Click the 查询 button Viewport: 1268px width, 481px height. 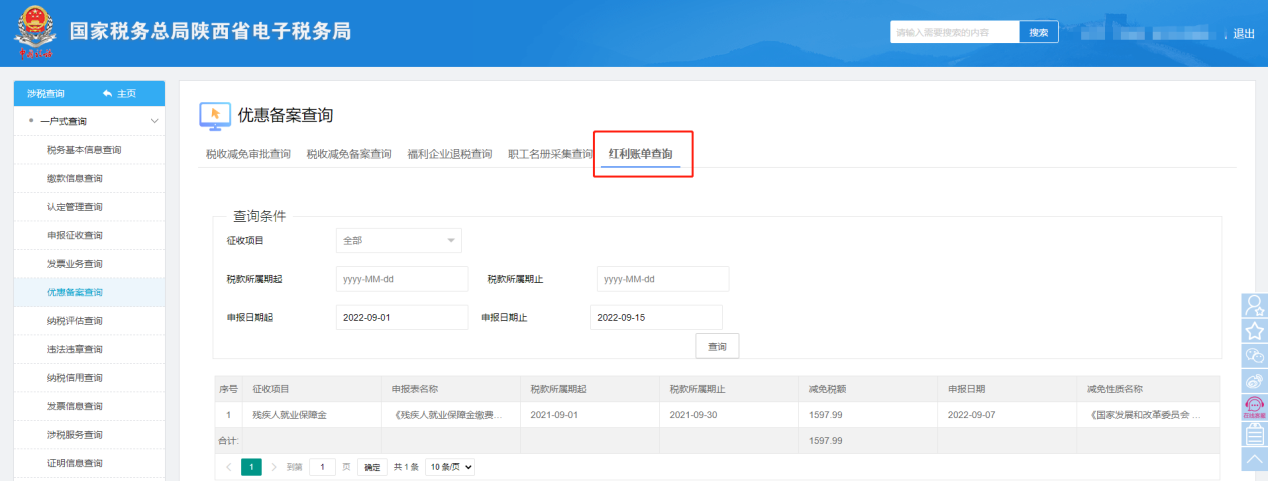pyautogui.click(x=717, y=346)
